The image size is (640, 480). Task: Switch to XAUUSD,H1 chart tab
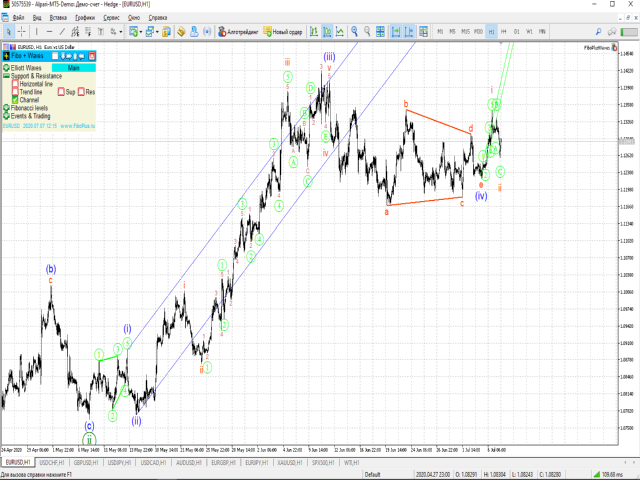point(289,463)
